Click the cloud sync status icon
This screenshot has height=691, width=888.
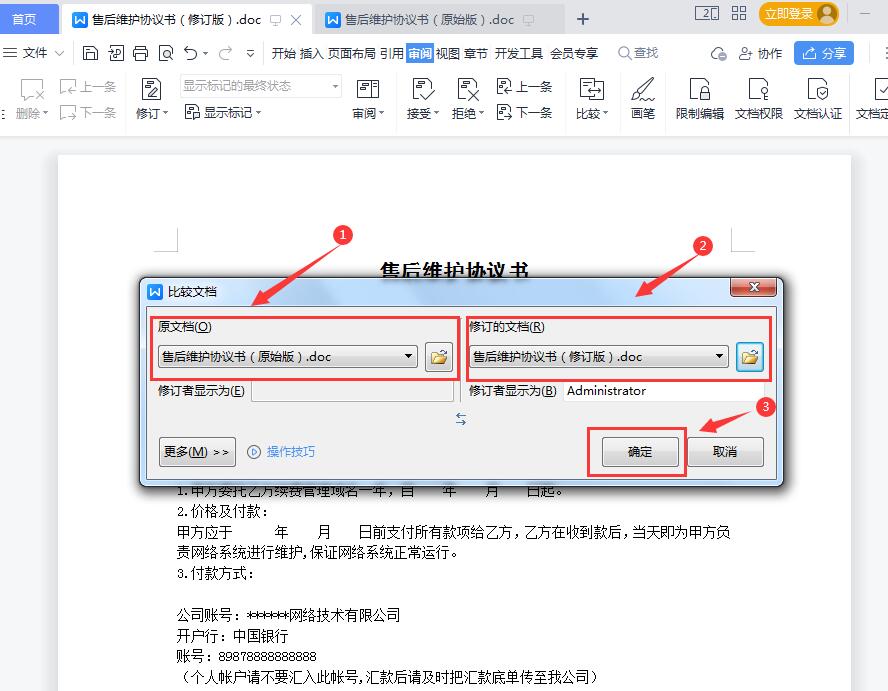719,53
